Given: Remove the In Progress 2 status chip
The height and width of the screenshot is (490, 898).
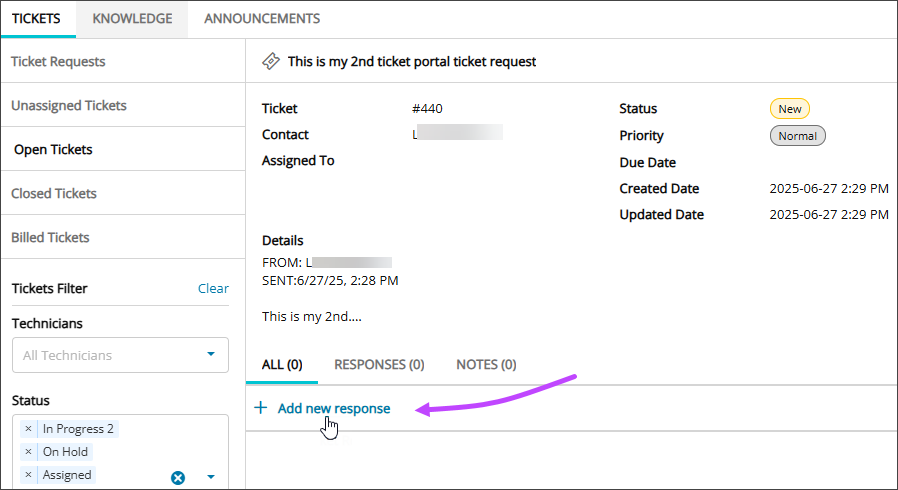Looking at the screenshot, I should pyautogui.click(x=28, y=429).
